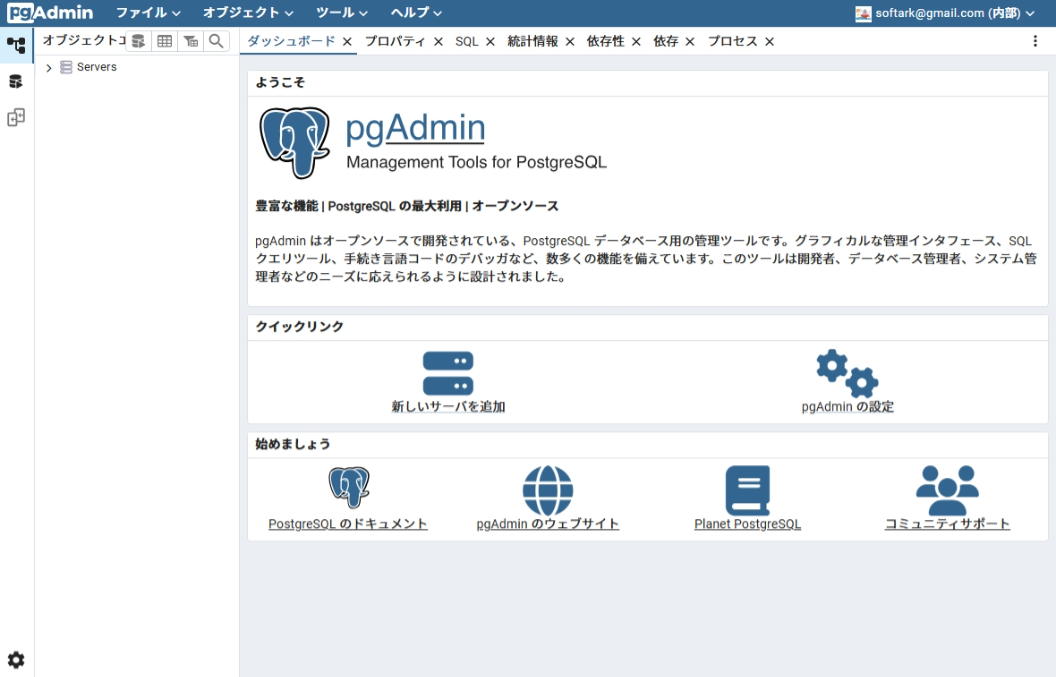The image size is (1056, 677).
Task: Open the Query Tool Workspace sidebar icon
Action: [16, 82]
